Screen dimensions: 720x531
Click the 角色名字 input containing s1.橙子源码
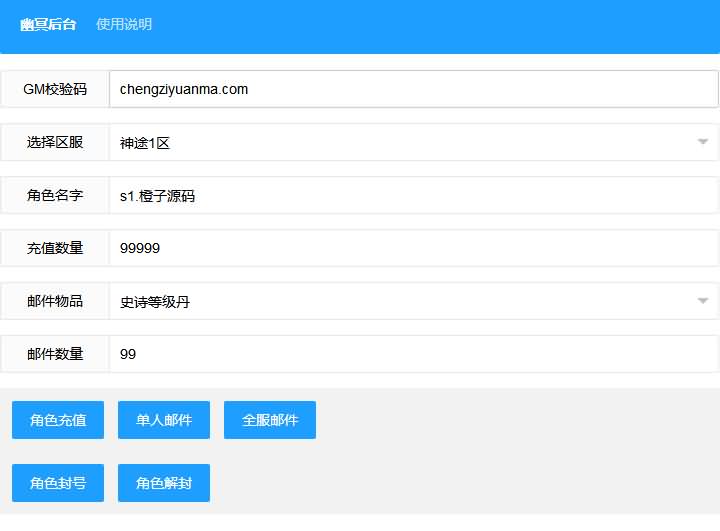(x=413, y=196)
